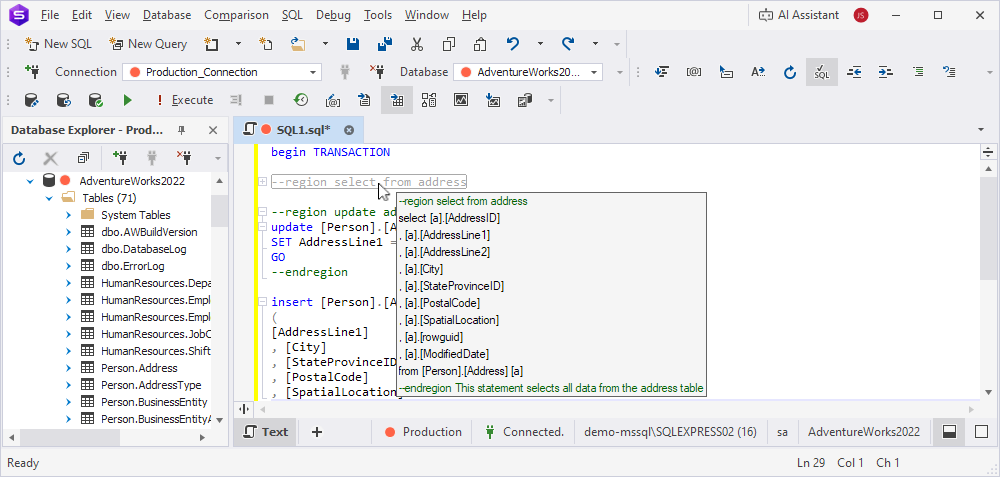Toggle the split-horizontal layout button in status bar
The image size is (1000, 477).
(x=949, y=432)
